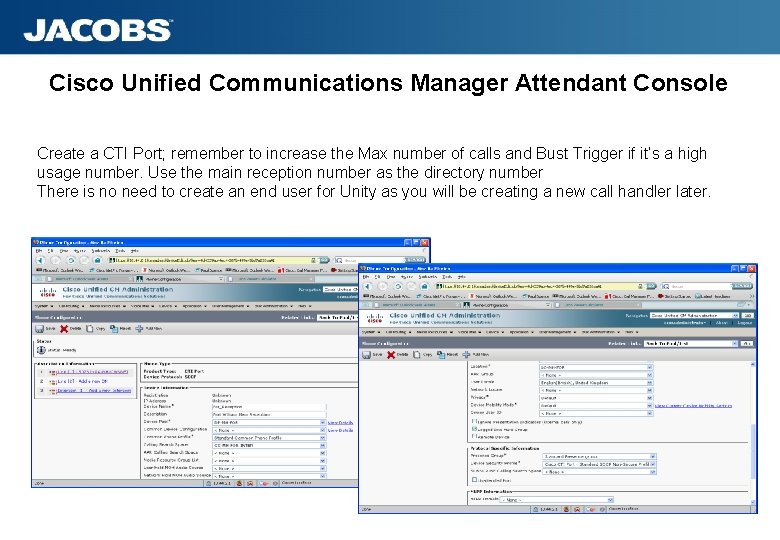Click the Device Name field in the back window
Image resolution: width=780 pixels, height=540 pixels.
(x=269, y=407)
